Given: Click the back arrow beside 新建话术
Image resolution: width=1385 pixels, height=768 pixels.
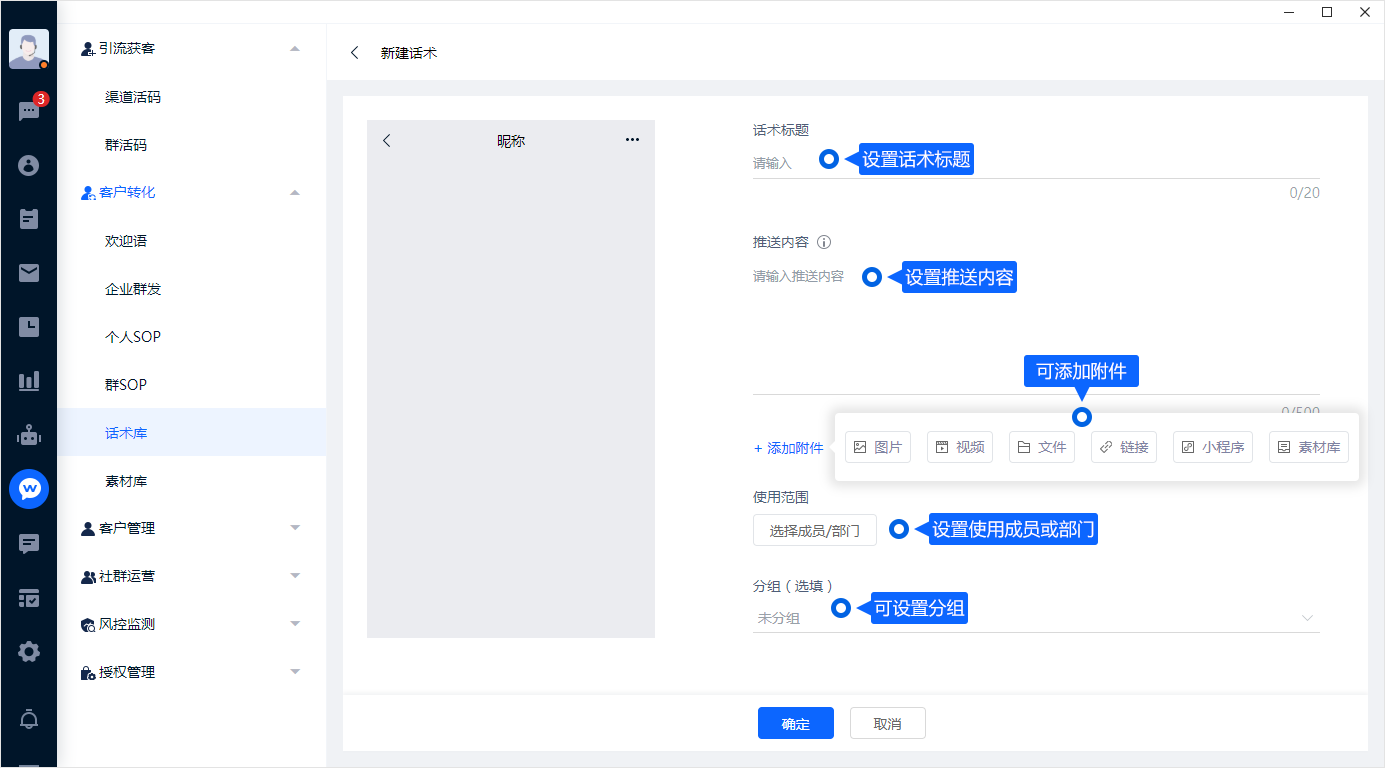Looking at the screenshot, I should (355, 53).
